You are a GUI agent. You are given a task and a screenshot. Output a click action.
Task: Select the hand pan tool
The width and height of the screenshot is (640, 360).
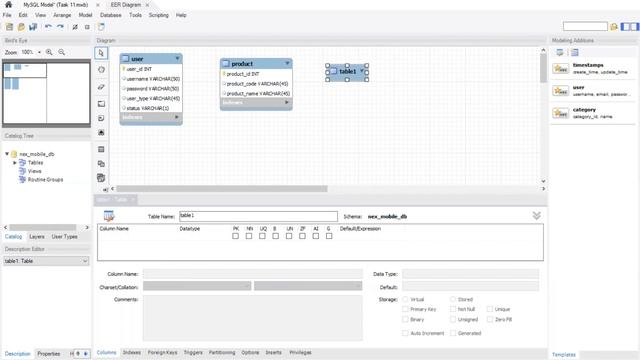click(102, 70)
